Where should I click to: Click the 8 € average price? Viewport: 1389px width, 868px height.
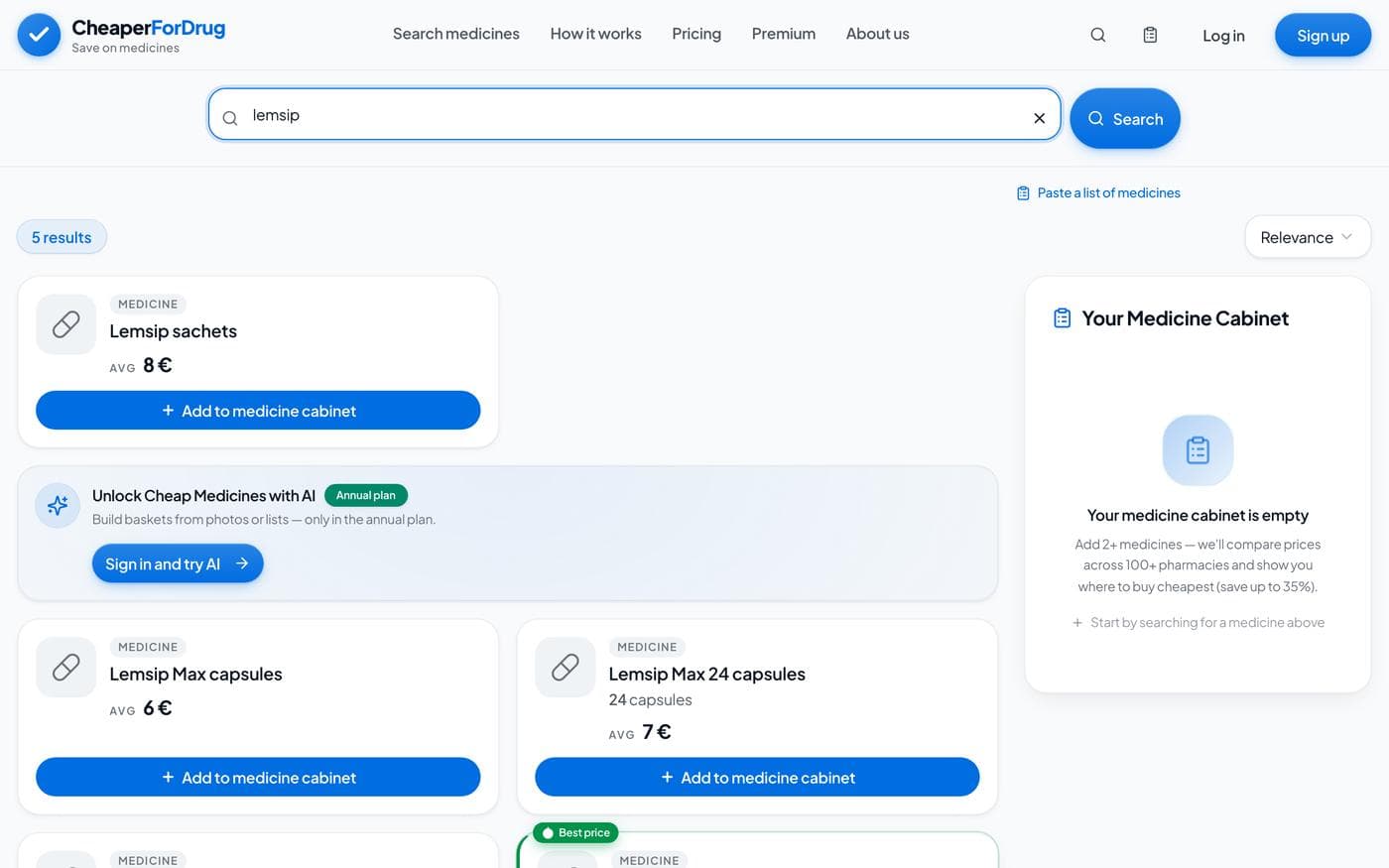point(158,365)
